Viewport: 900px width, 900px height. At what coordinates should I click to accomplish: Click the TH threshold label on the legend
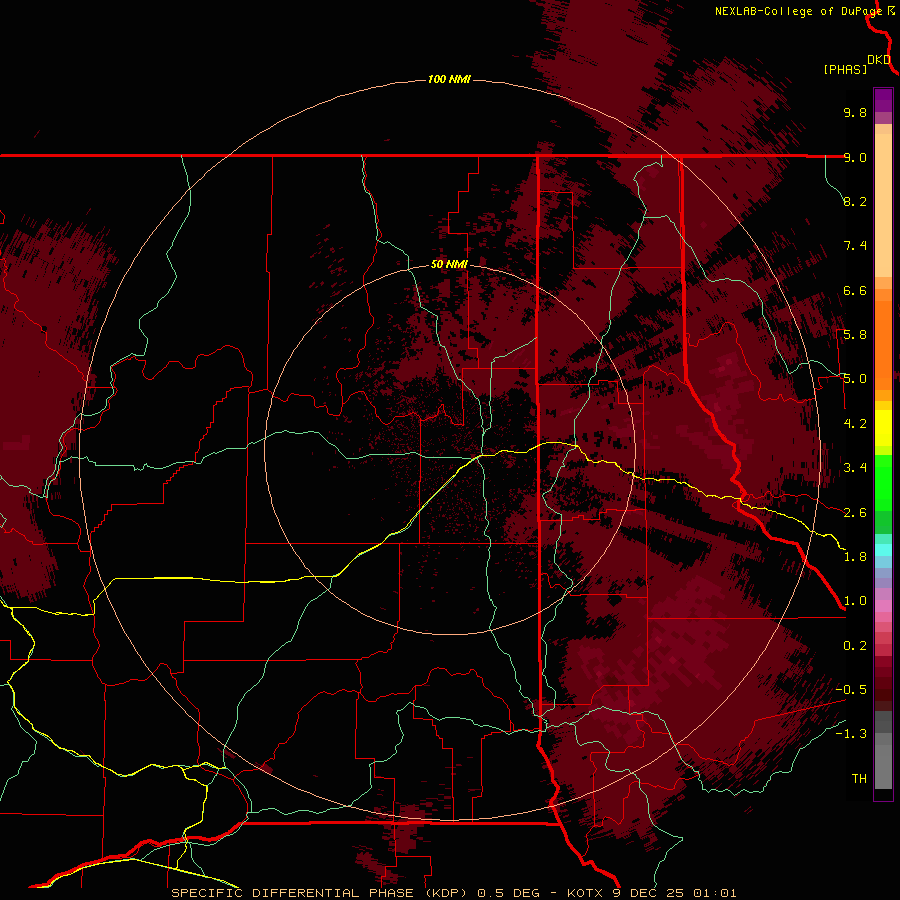pyautogui.click(x=859, y=779)
